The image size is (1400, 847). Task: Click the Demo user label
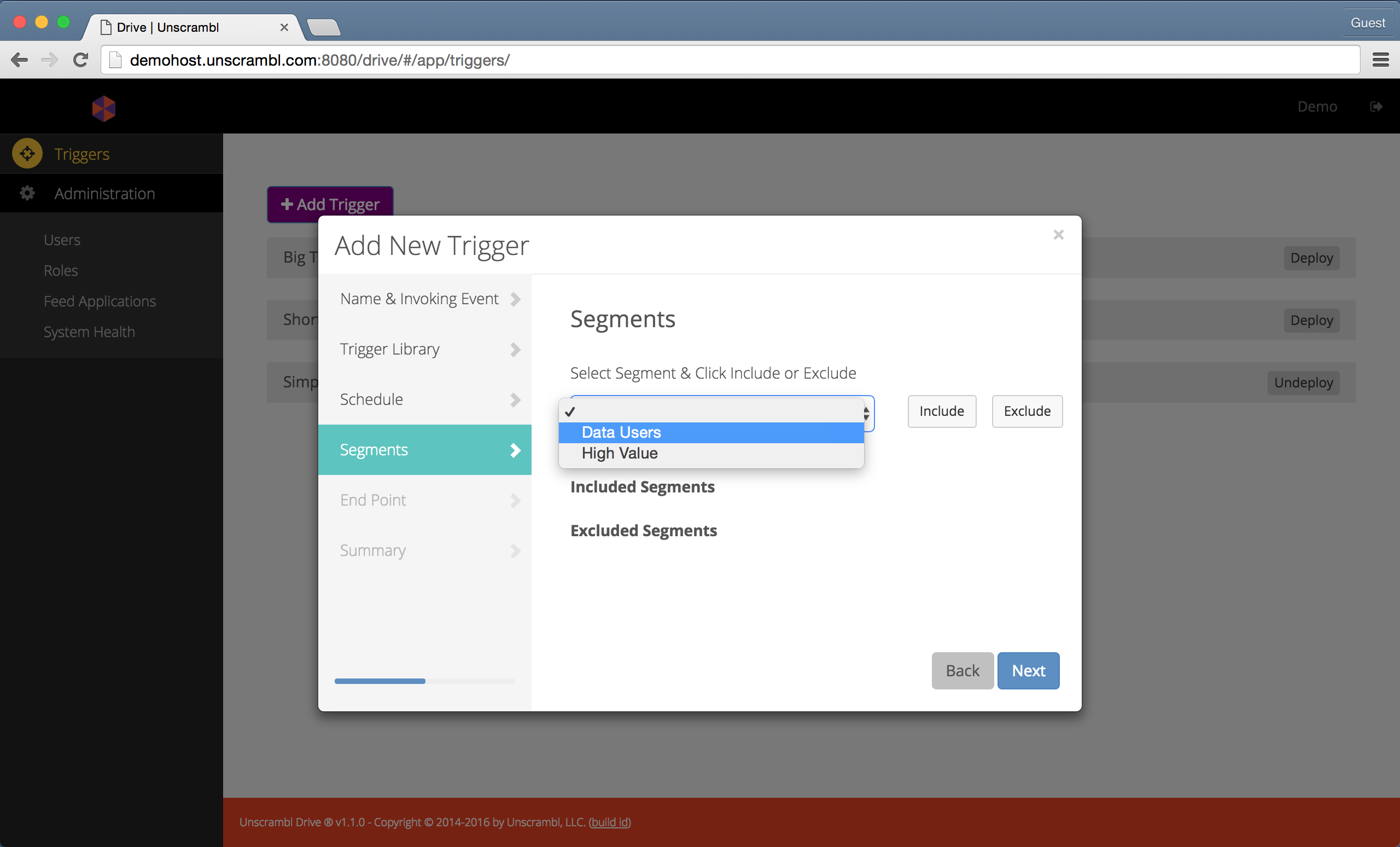pos(1317,106)
